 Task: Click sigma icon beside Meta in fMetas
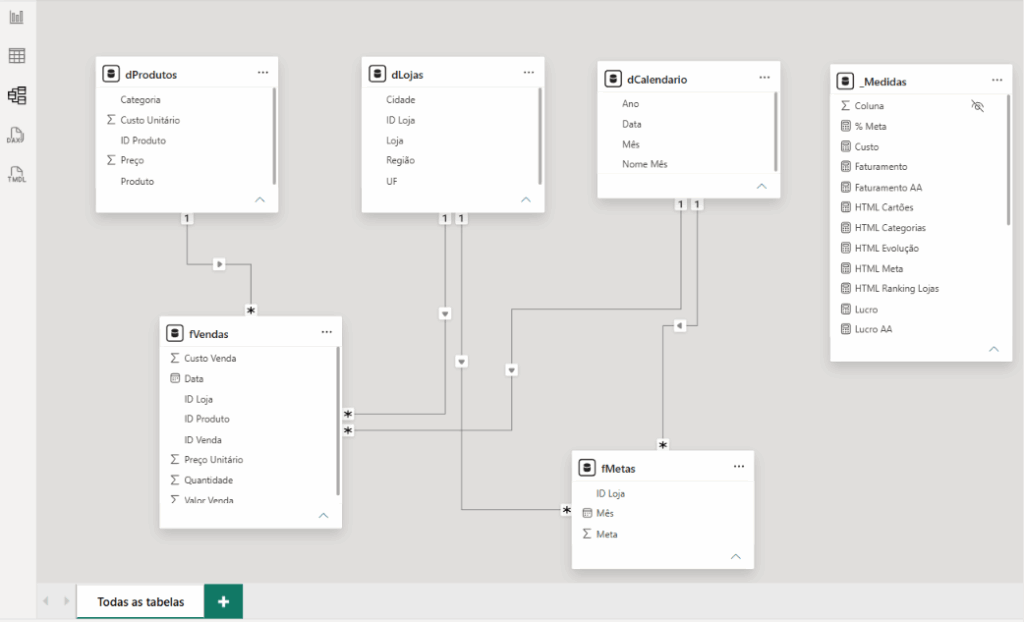point(586,534)
